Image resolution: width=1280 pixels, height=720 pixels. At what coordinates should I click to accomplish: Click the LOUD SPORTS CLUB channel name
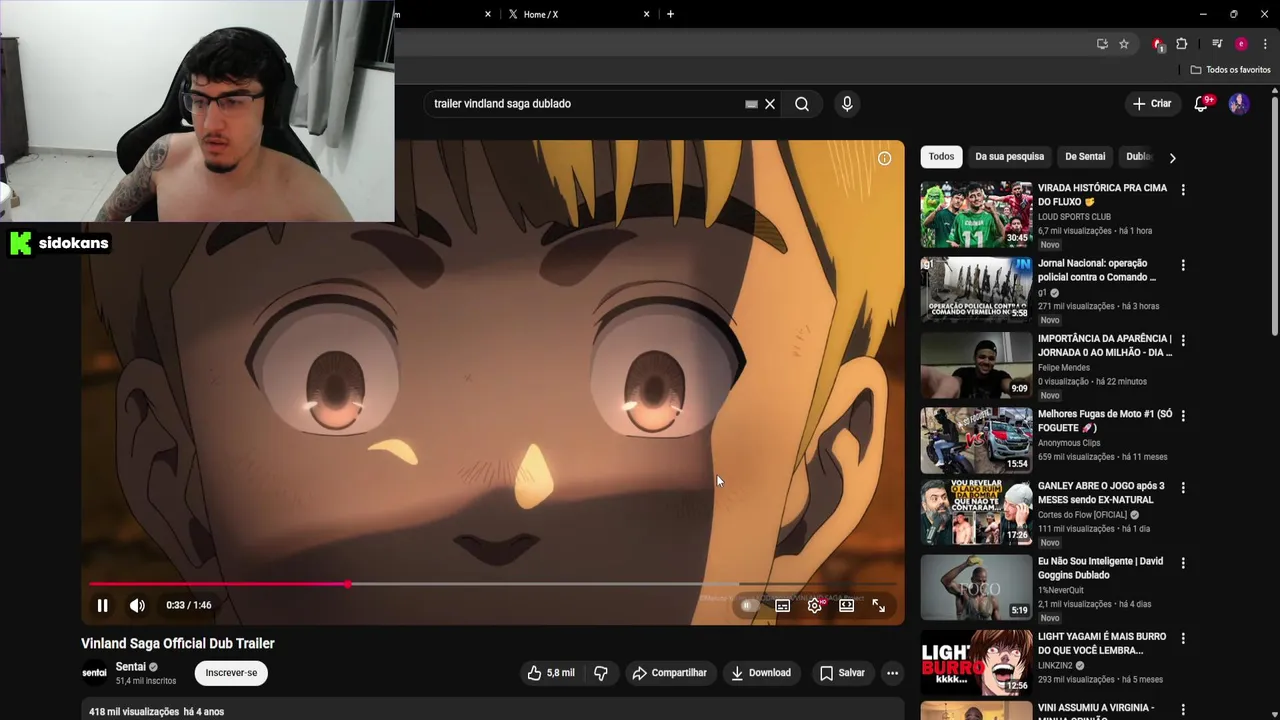click(1074, 217)
